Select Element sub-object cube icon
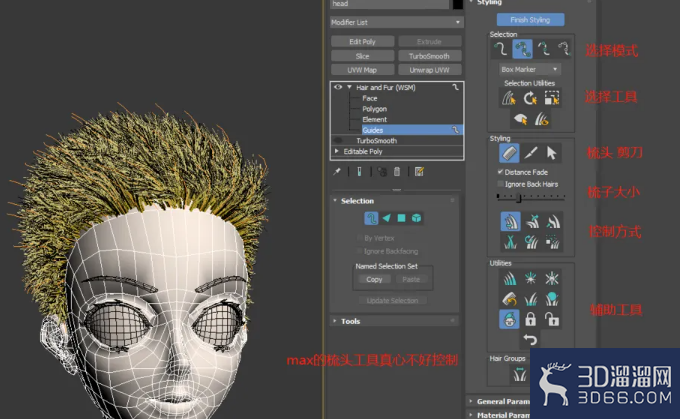The image size is (680, 419). tap(416, 218)
